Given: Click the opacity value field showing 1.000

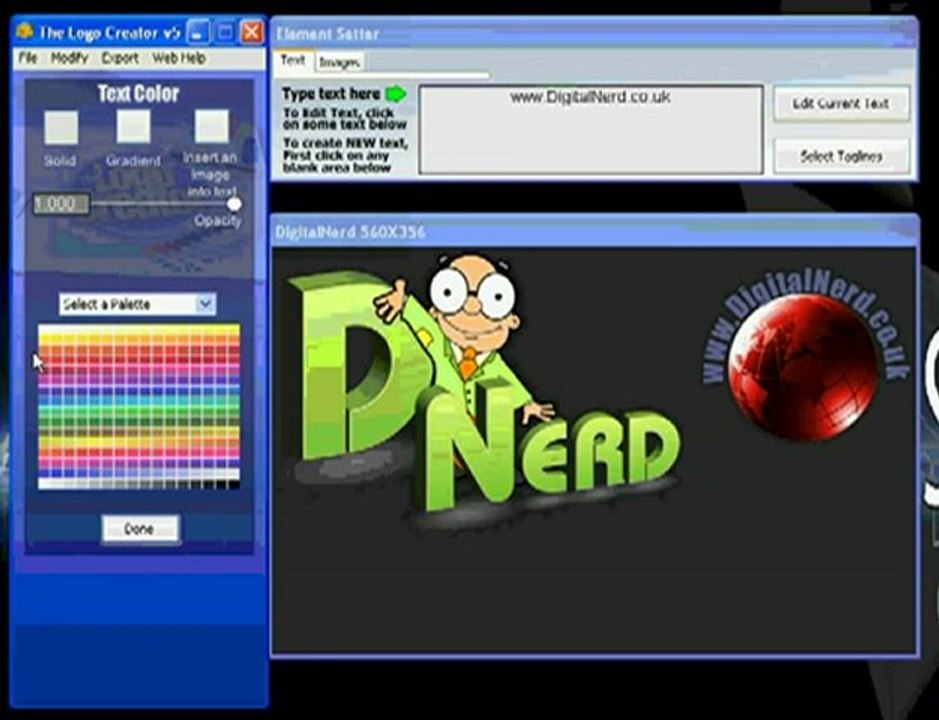Looking at the screenshot, I should pyautogui.click(x=60, y=204).
